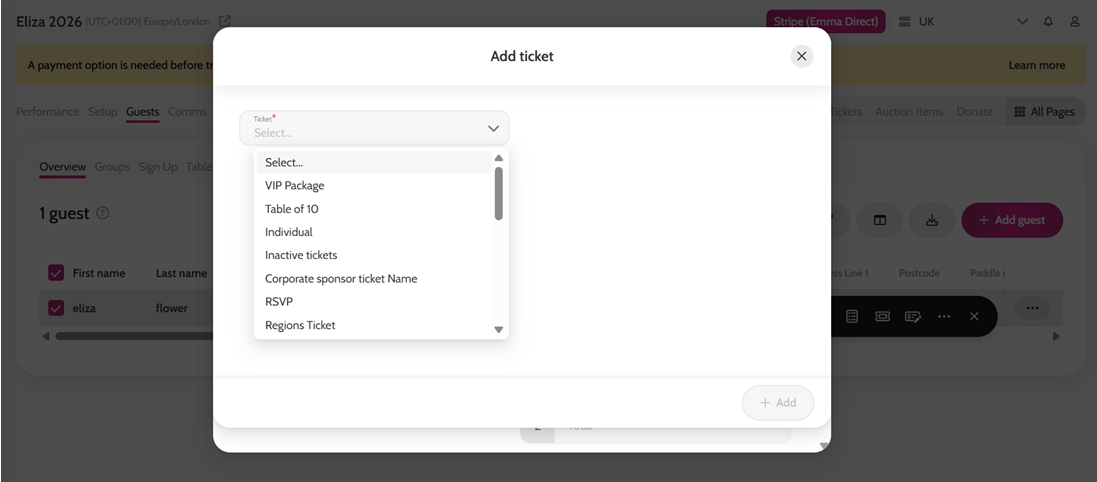
Task: Open the guest count help icon
Action: coord(102,213)
